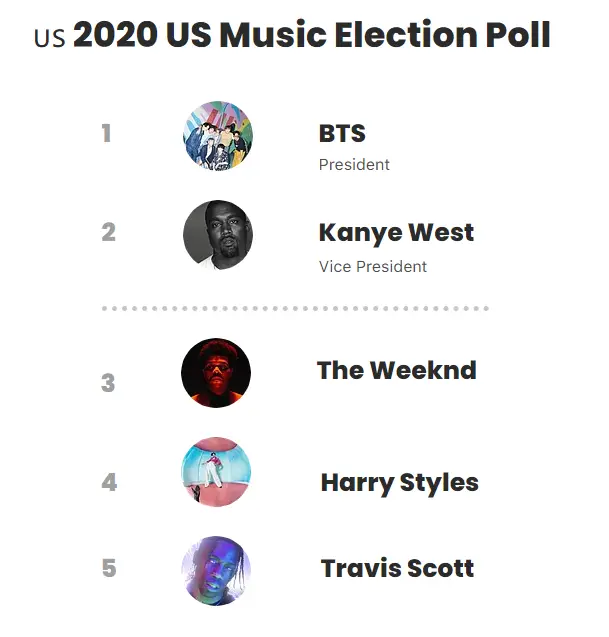This screenshot has width=609, height=637.
Task: Click the album art avatar beside Harry Styles
Action: (216, 472)
